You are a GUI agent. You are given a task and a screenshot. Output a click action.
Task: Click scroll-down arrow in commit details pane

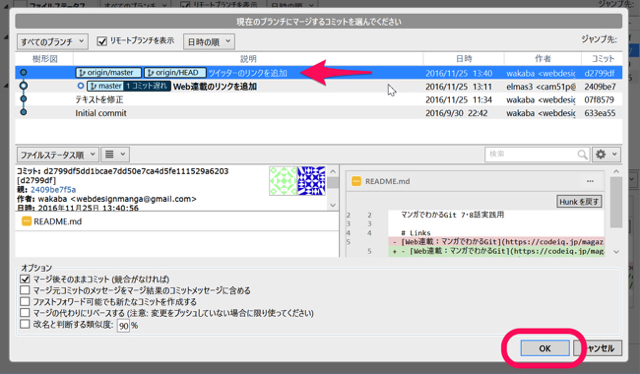333,205
